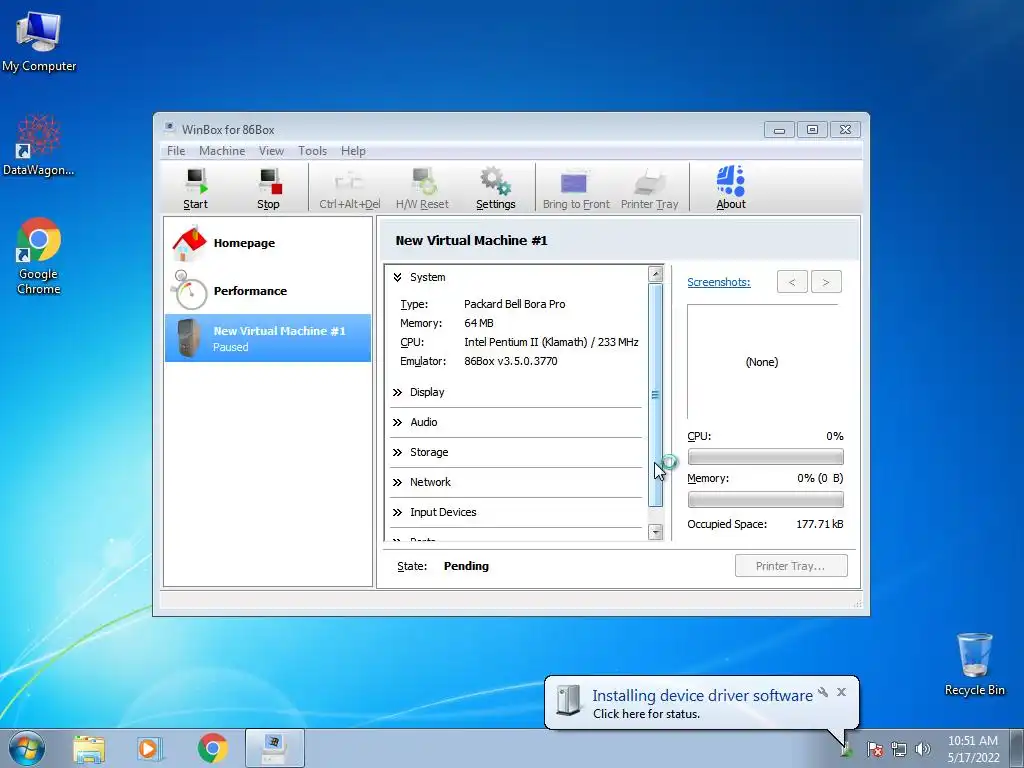Image resolution: width=1024 pixels, height=768 pixels.
Task: Open notification options wrench icon
Action: [x=823, y=692]
